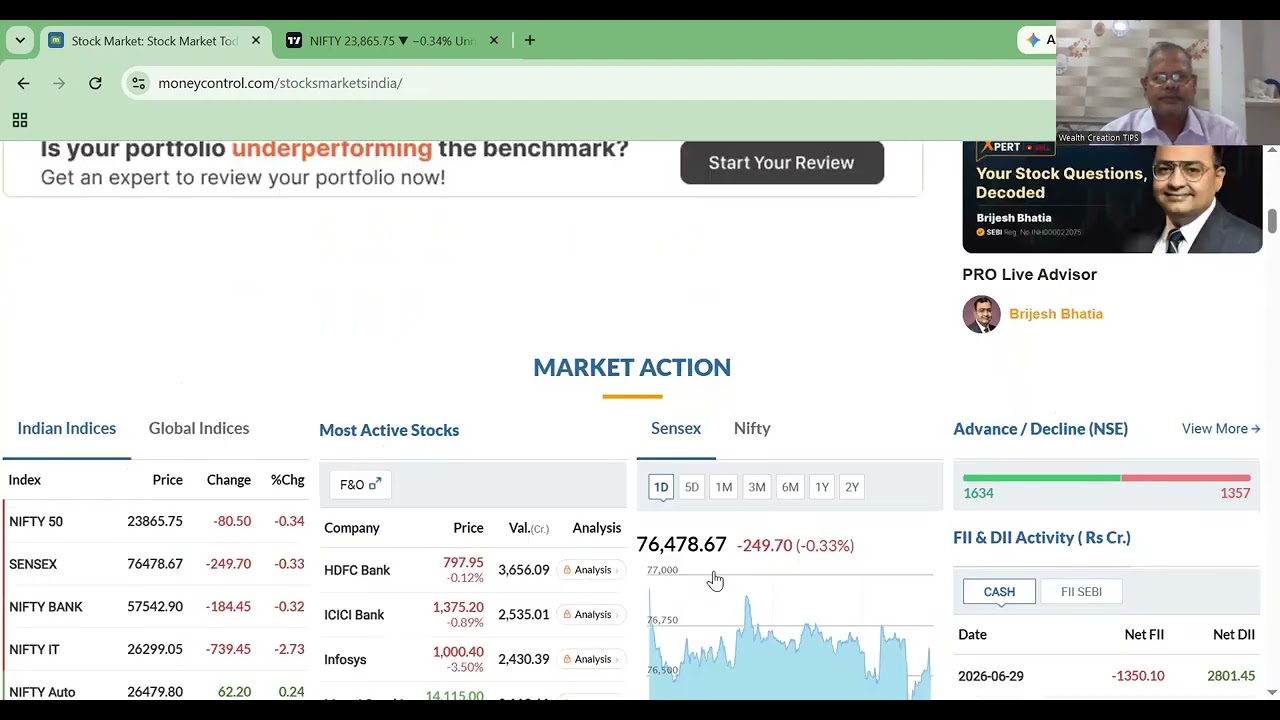Click the page vertical scrollbar thumb
Viewport: 1280px width, 720px height.
tap(1272, 221)
